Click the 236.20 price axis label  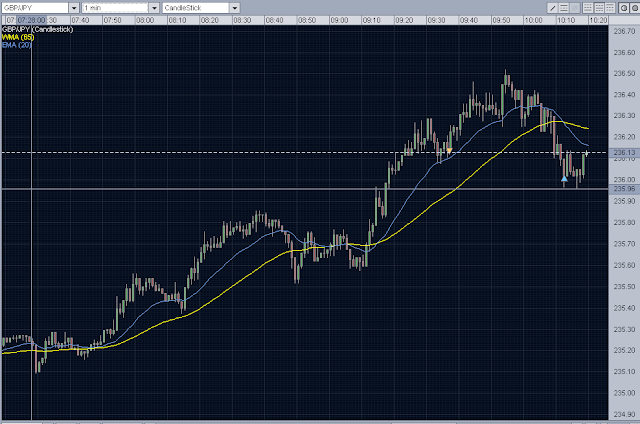tap(624, 137)
